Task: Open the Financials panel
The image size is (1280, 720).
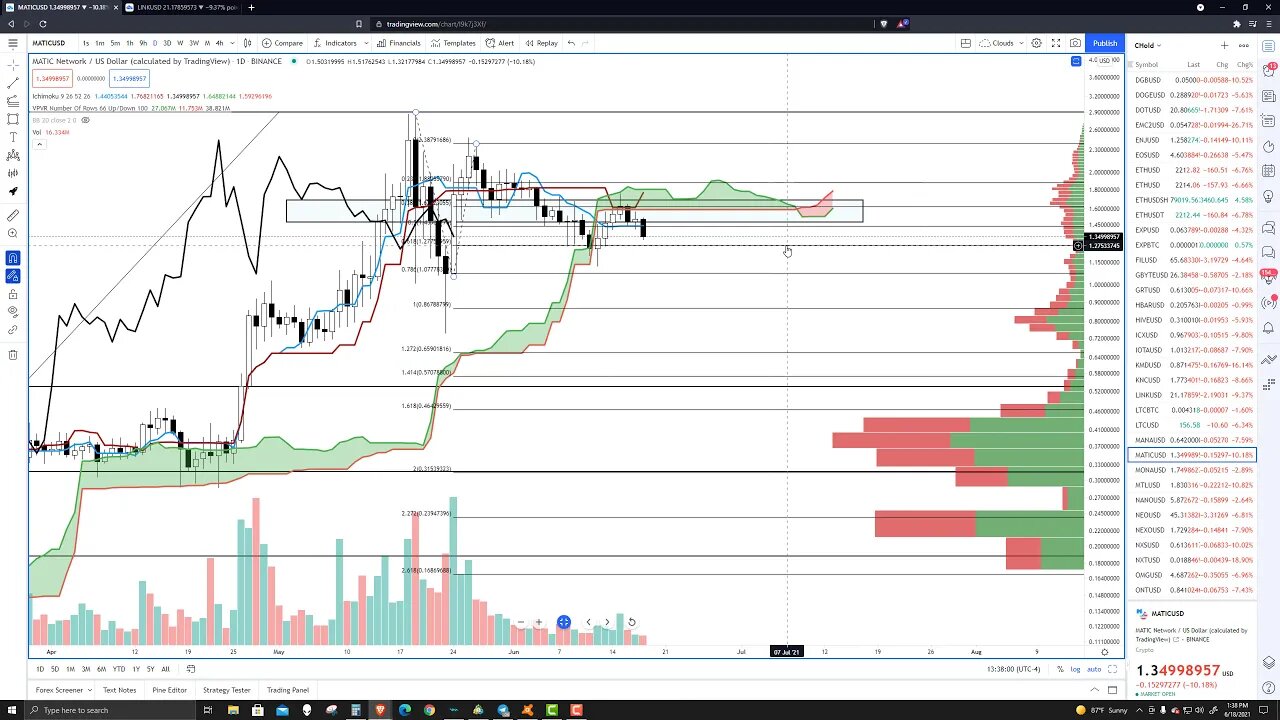Action: [x=398, y=43]
